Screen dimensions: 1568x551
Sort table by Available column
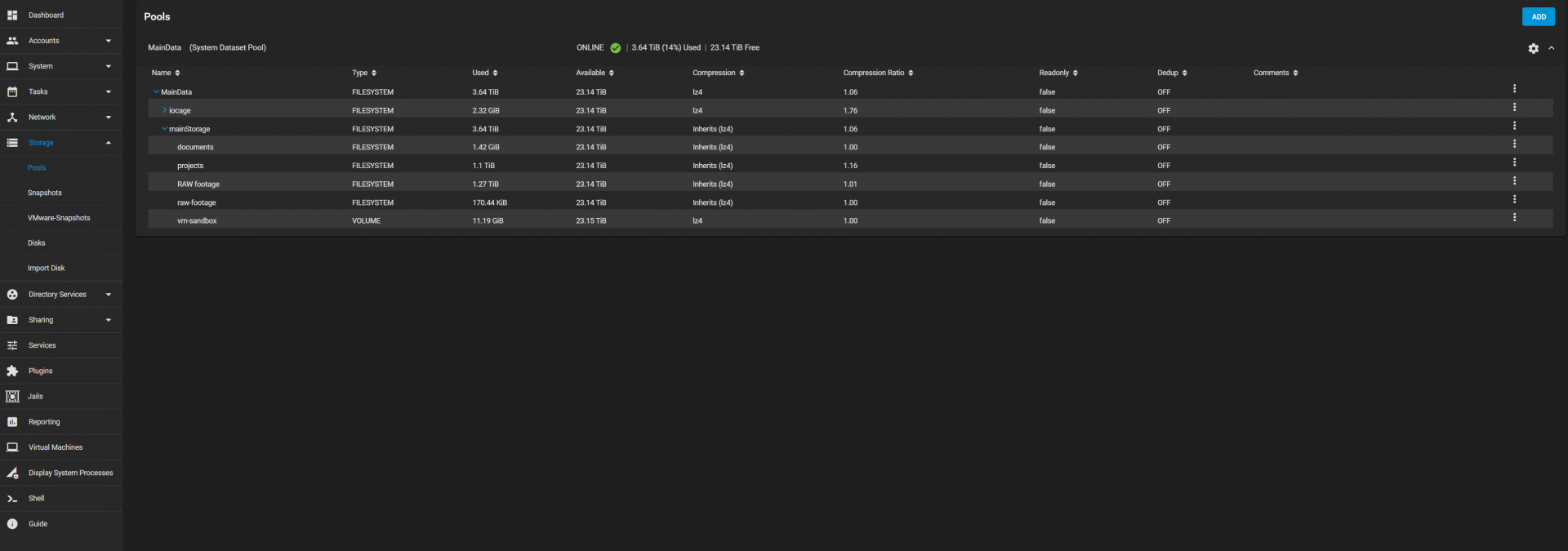click(x=595, y=73)
